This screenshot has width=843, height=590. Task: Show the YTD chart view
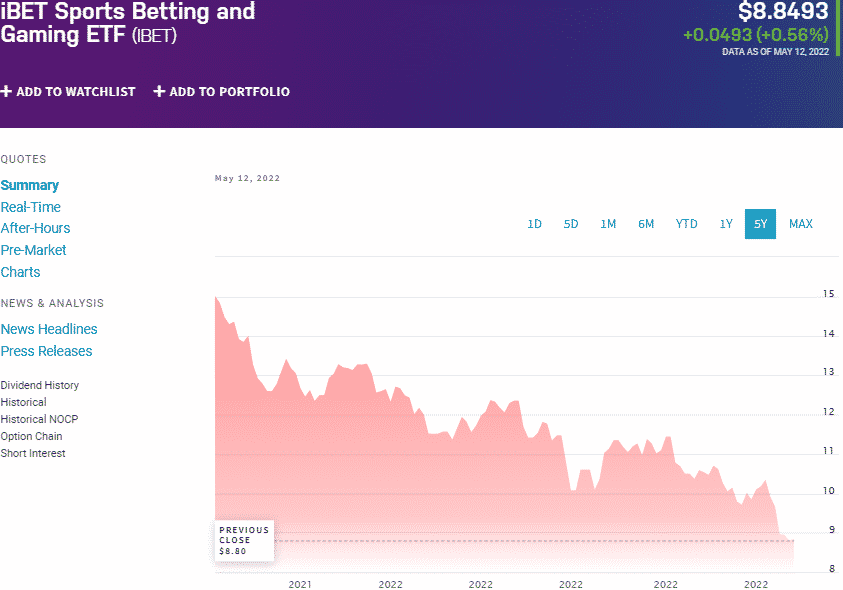point(686,224)
